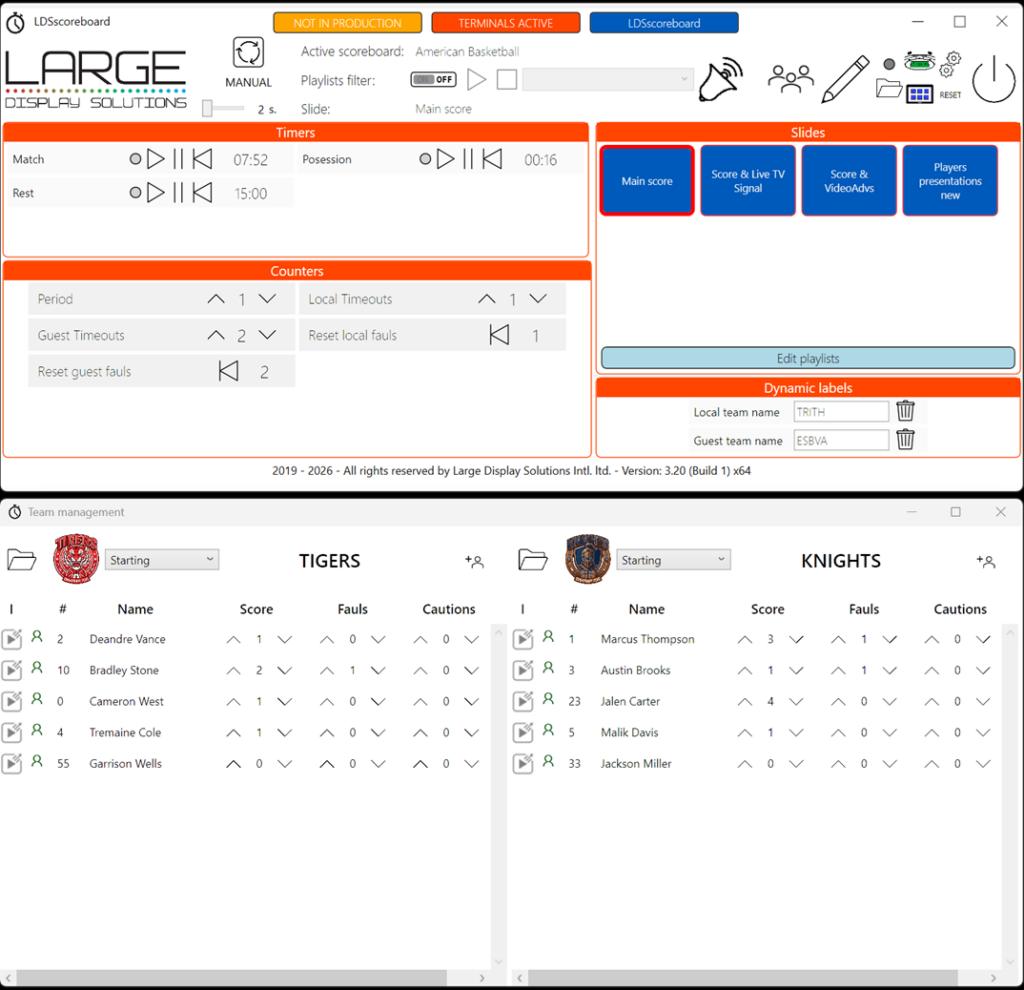This screenshot has height=990, width=1024.
Task: Open the empty playlist dropdown
Action: [607, 80]
